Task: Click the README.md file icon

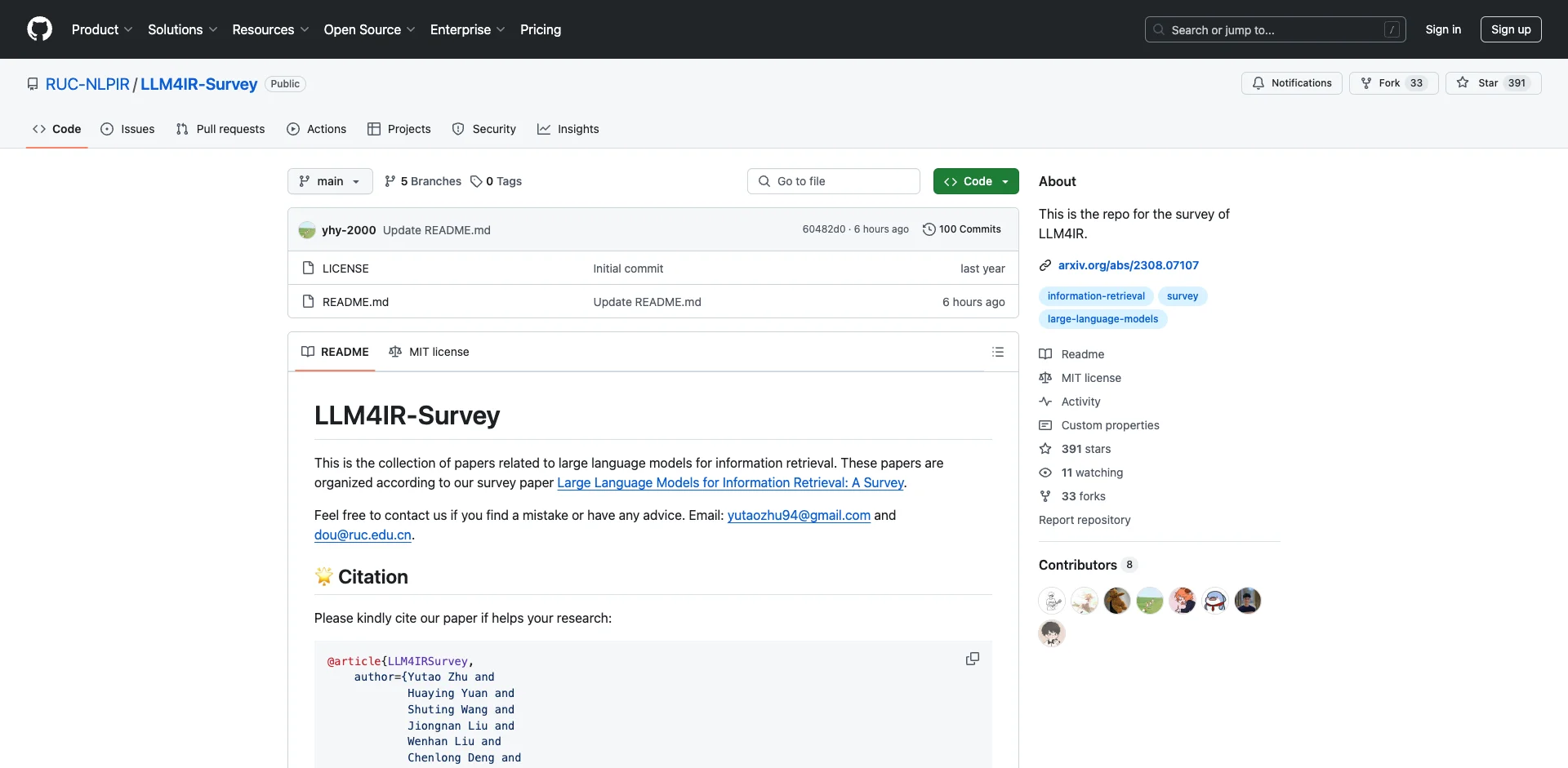Action: 308,301
